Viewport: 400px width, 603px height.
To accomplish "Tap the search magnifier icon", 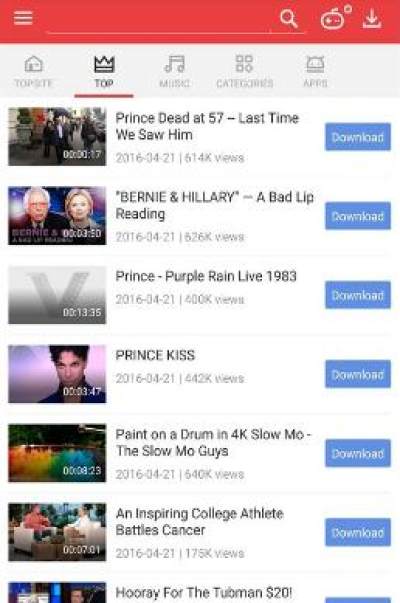I will point(289,18).
